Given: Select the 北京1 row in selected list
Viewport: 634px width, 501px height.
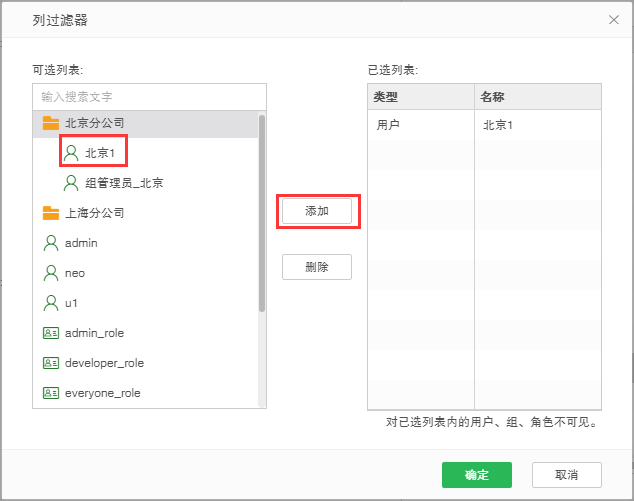Looking at the screenshot, I should coord(484,125).
